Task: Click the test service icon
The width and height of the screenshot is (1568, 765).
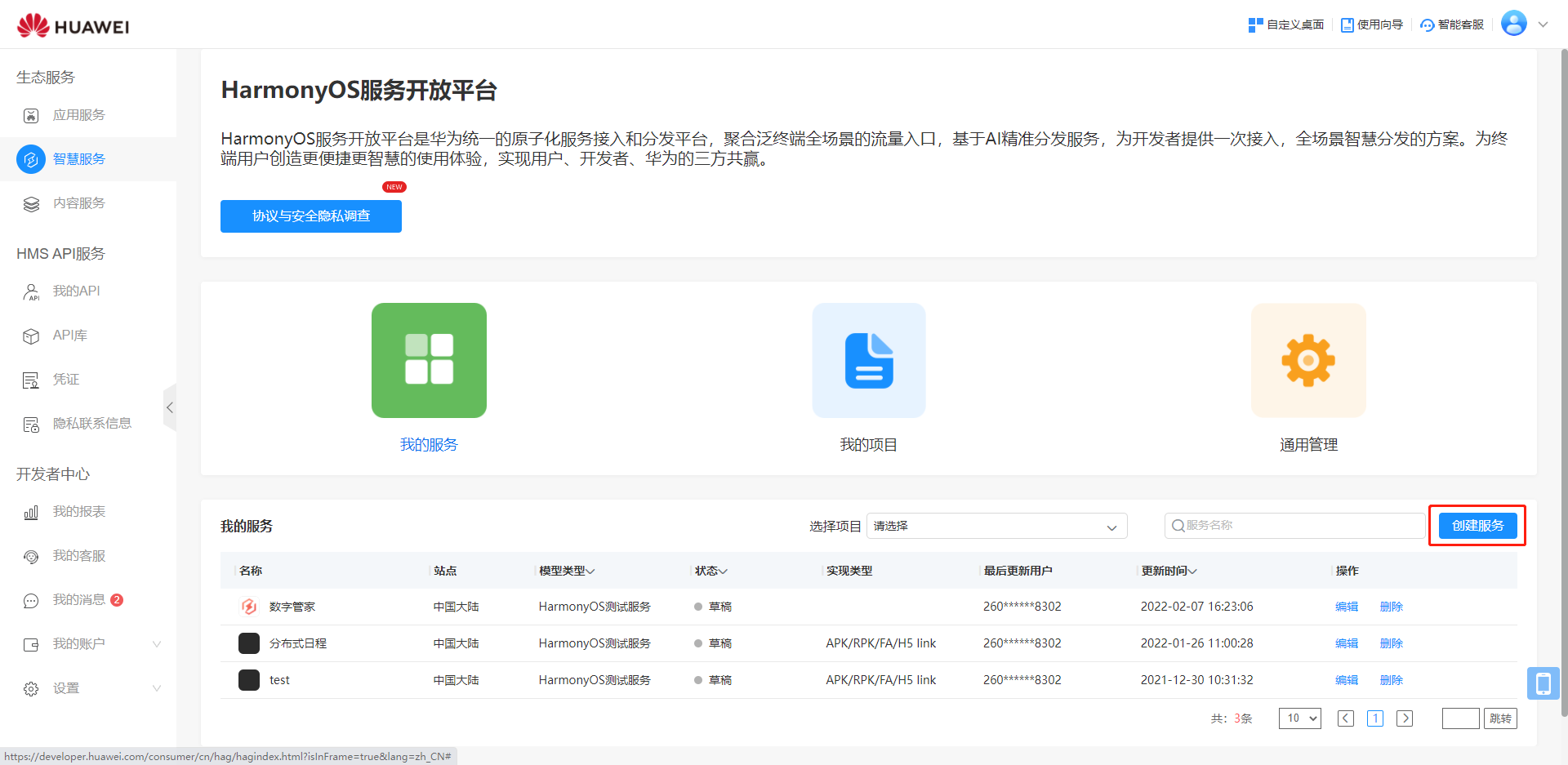Action: pos(249,680)
